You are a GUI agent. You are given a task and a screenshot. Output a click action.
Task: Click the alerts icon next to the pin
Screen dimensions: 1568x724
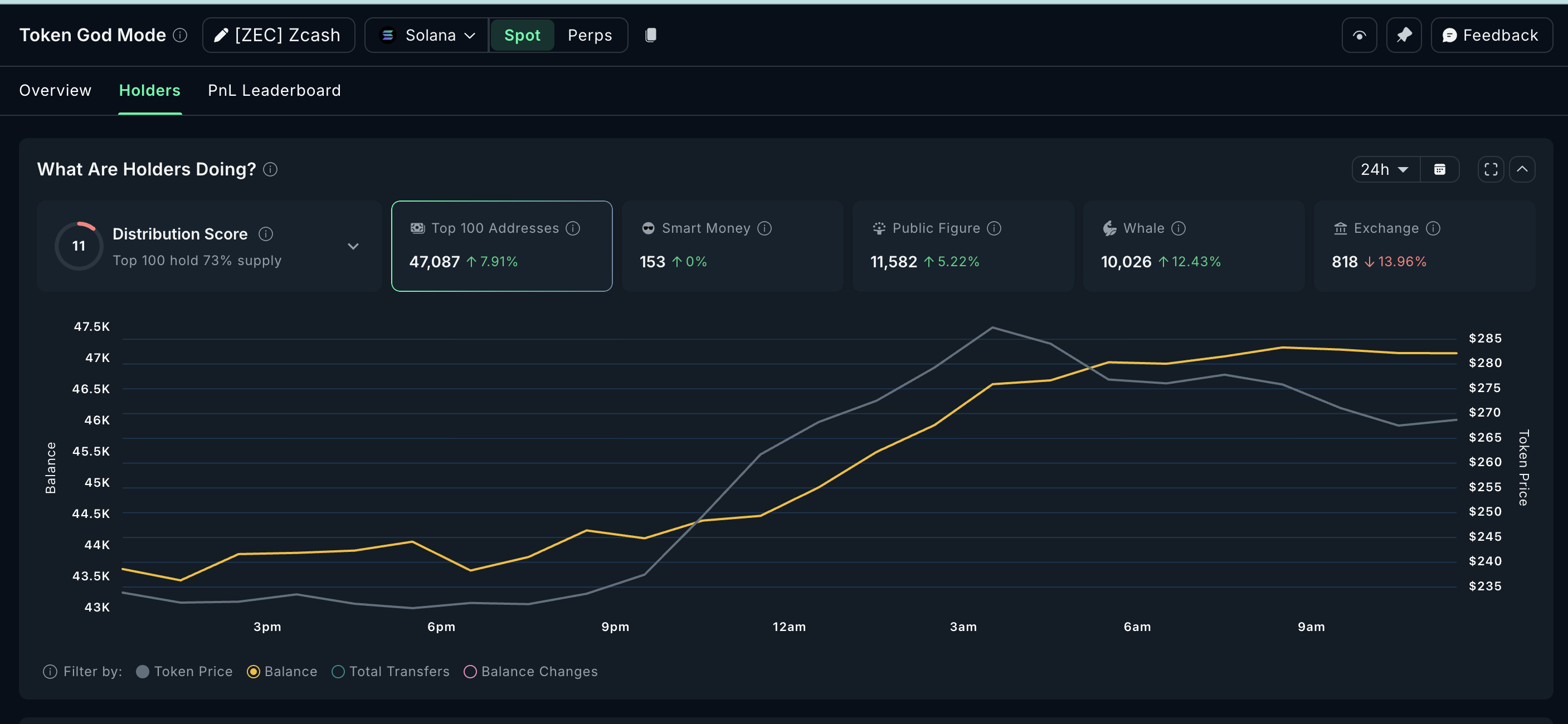pyautogui.click(x=1358, y=35)
